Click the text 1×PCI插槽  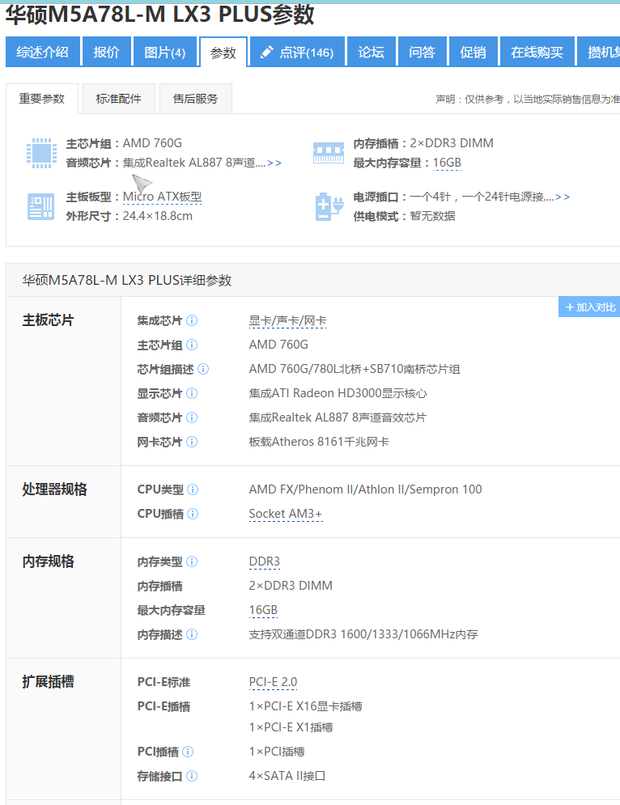pos(277,752)
